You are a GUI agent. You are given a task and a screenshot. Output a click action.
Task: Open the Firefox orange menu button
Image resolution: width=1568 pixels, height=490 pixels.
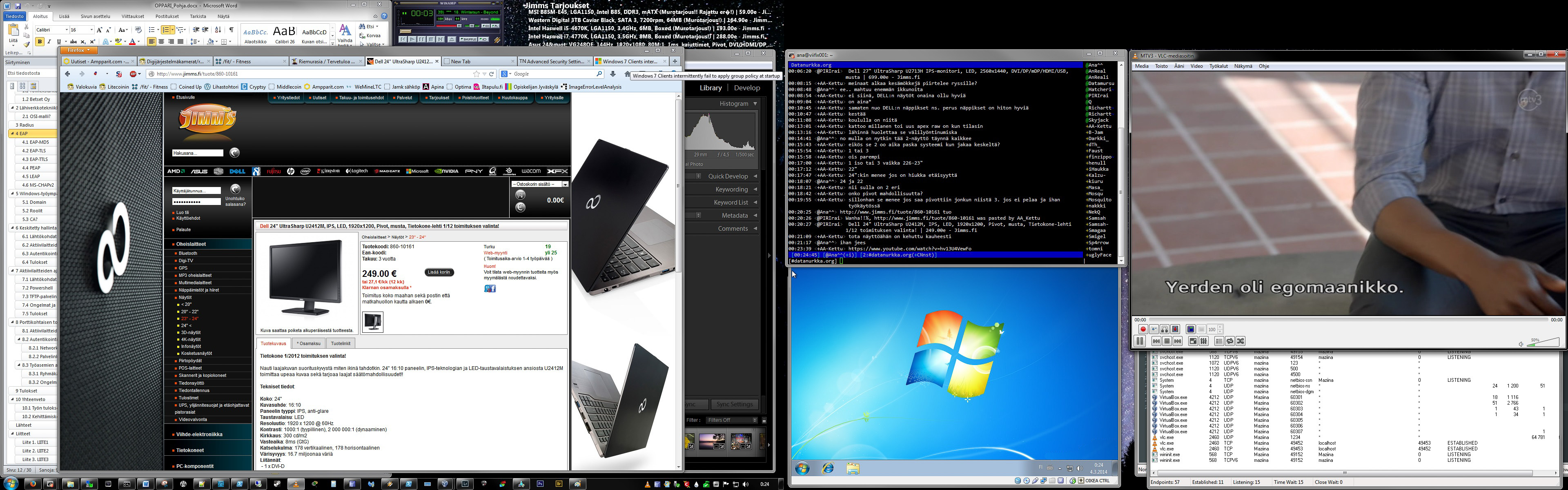[78, 51]
